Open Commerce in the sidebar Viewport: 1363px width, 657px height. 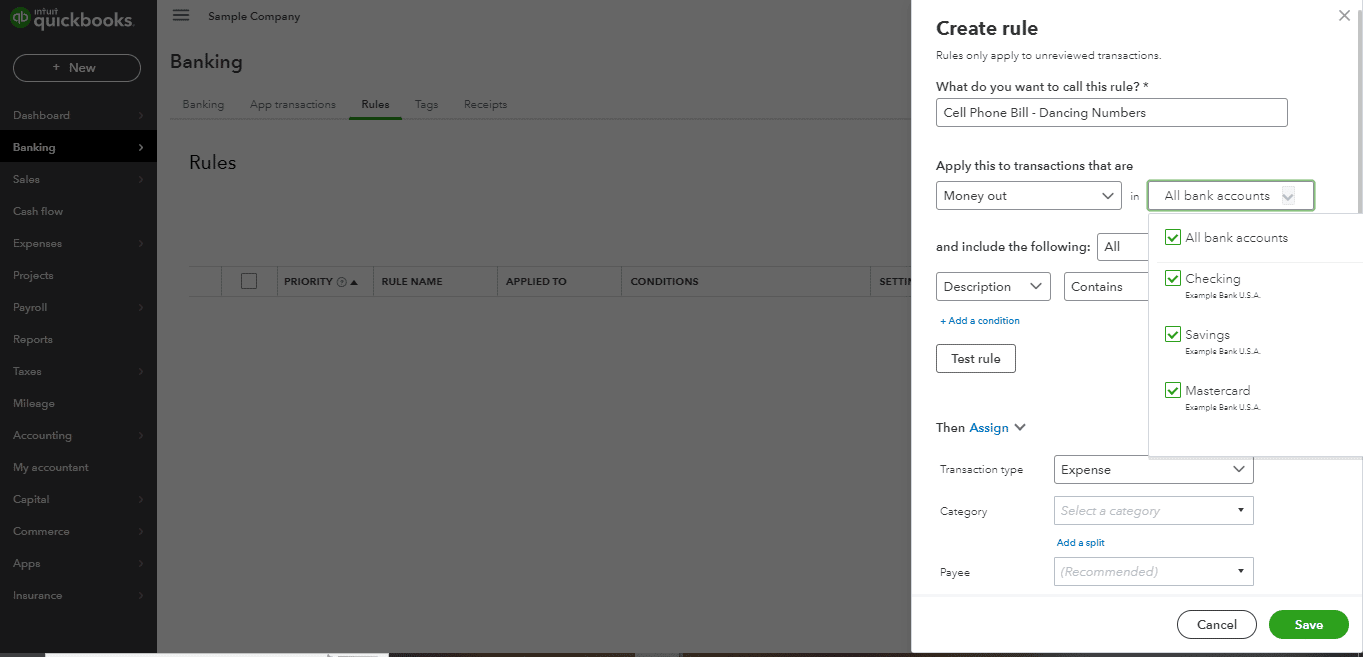point(78,531)
